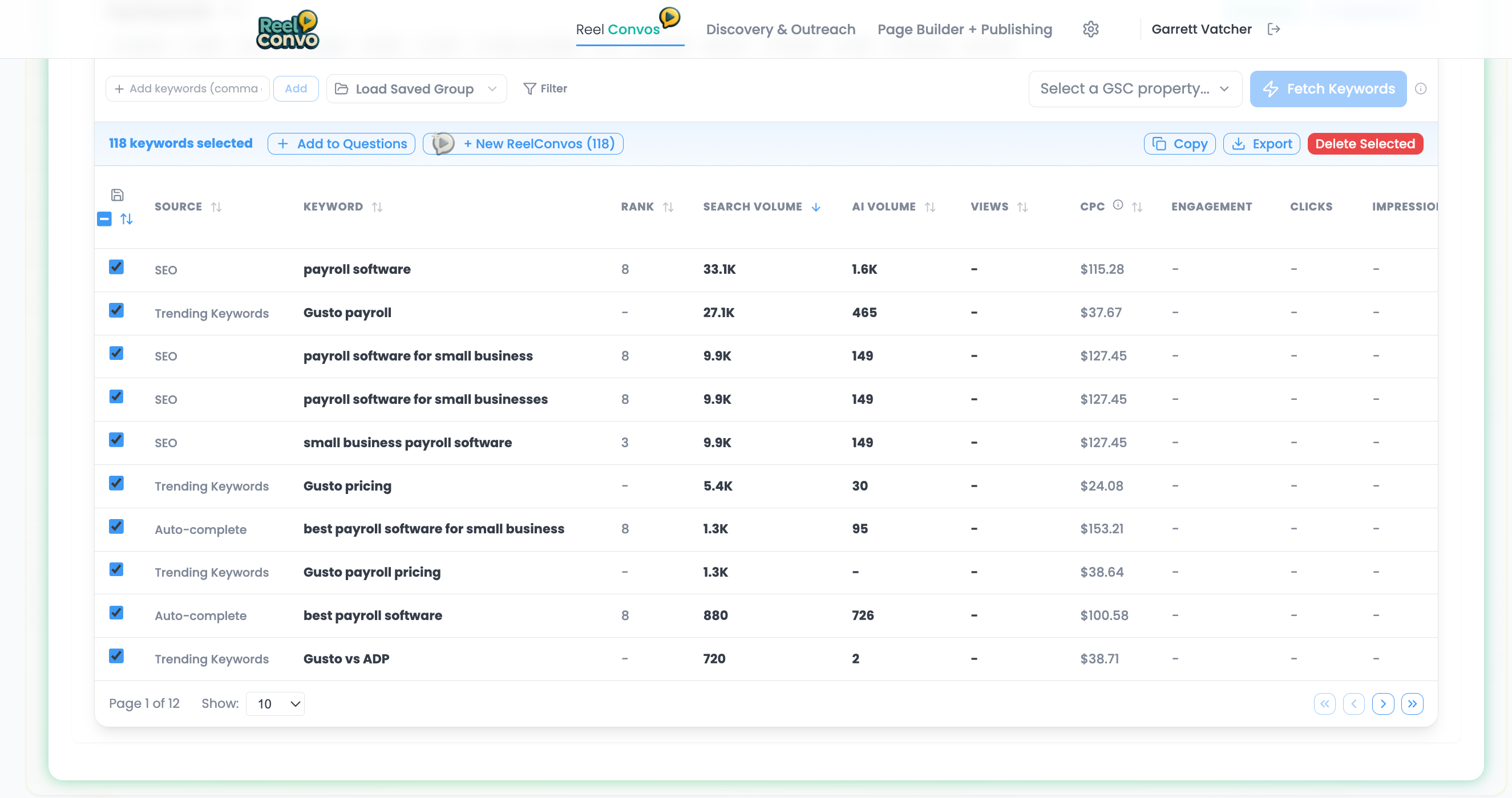Open Load Saved Group dropdown

click(x=416, y=88)
